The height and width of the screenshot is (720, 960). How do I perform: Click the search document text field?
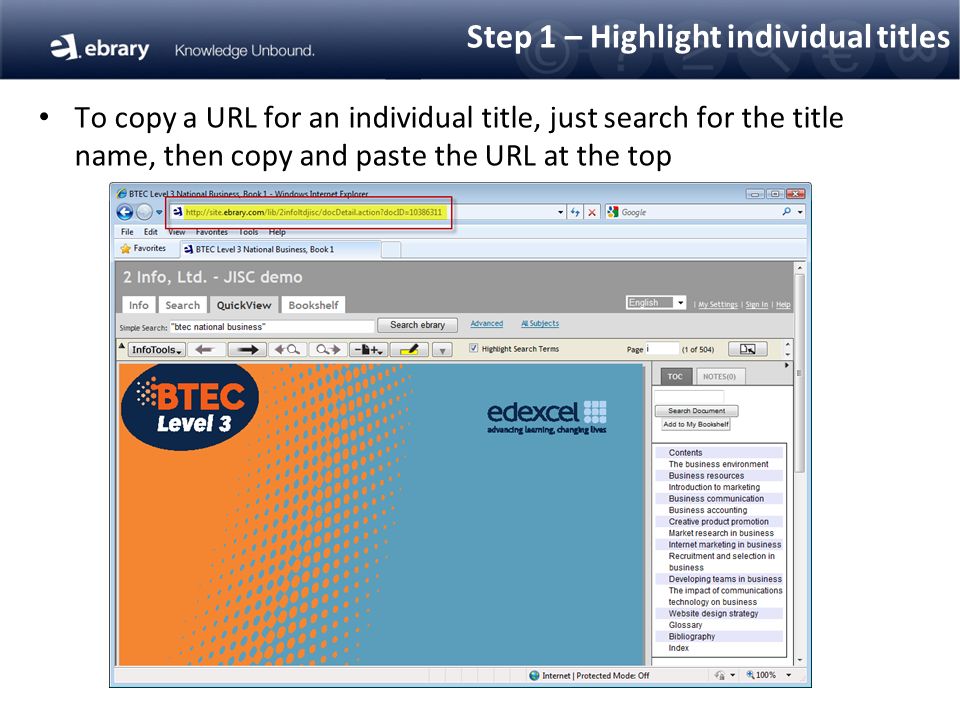pos(689,397)
